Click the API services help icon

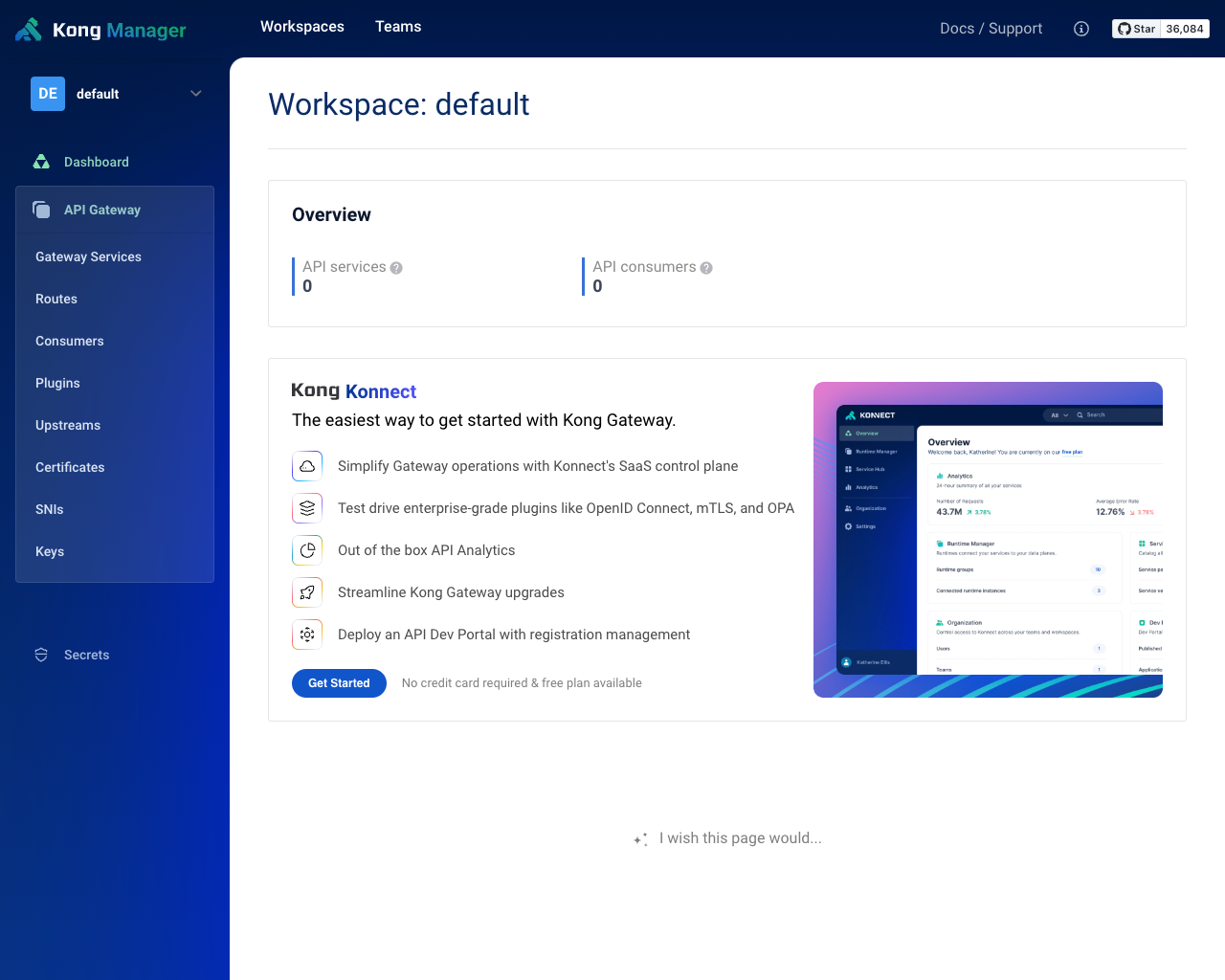tap(396, 268)
